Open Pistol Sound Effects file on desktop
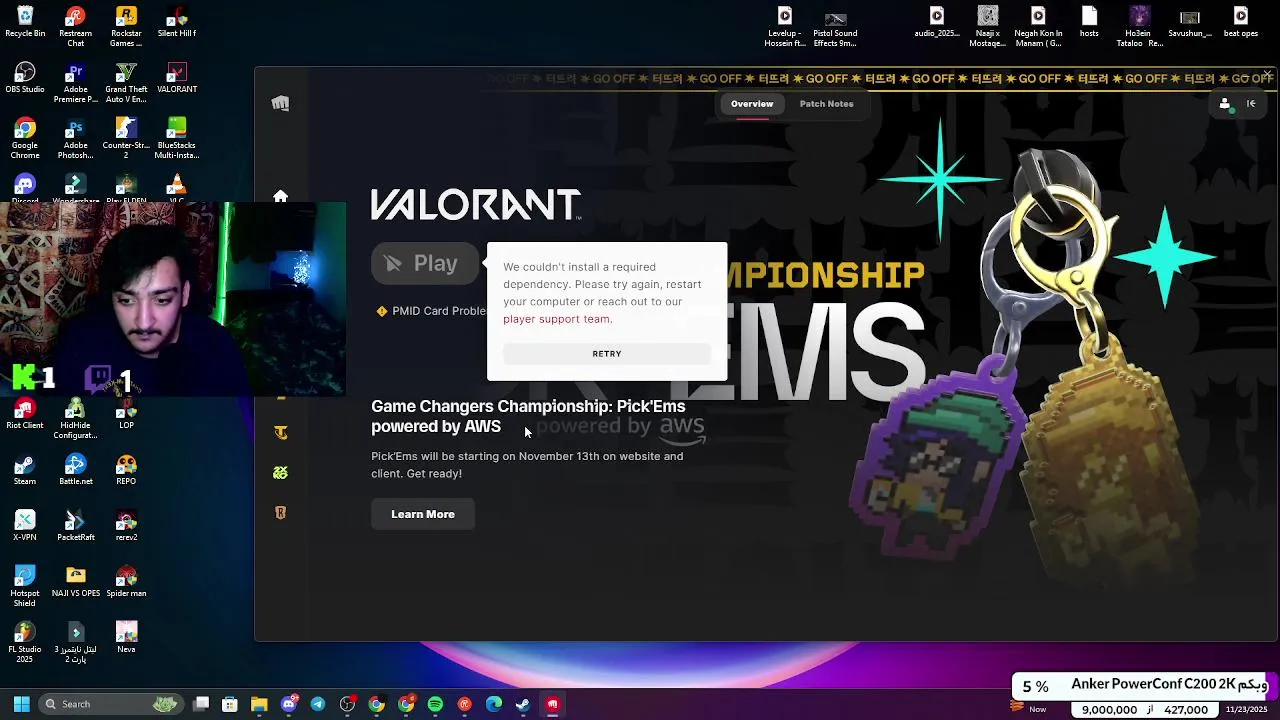Screen dimensions: 1280x720 tap(835, 27)
